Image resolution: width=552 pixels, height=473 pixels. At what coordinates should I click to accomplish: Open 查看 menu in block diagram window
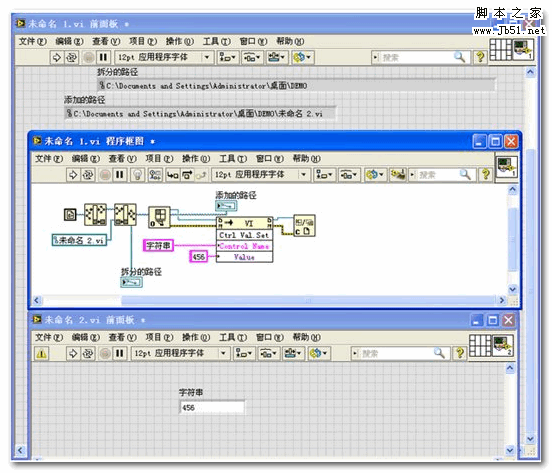pyautogui.click(x=122, y=159)
